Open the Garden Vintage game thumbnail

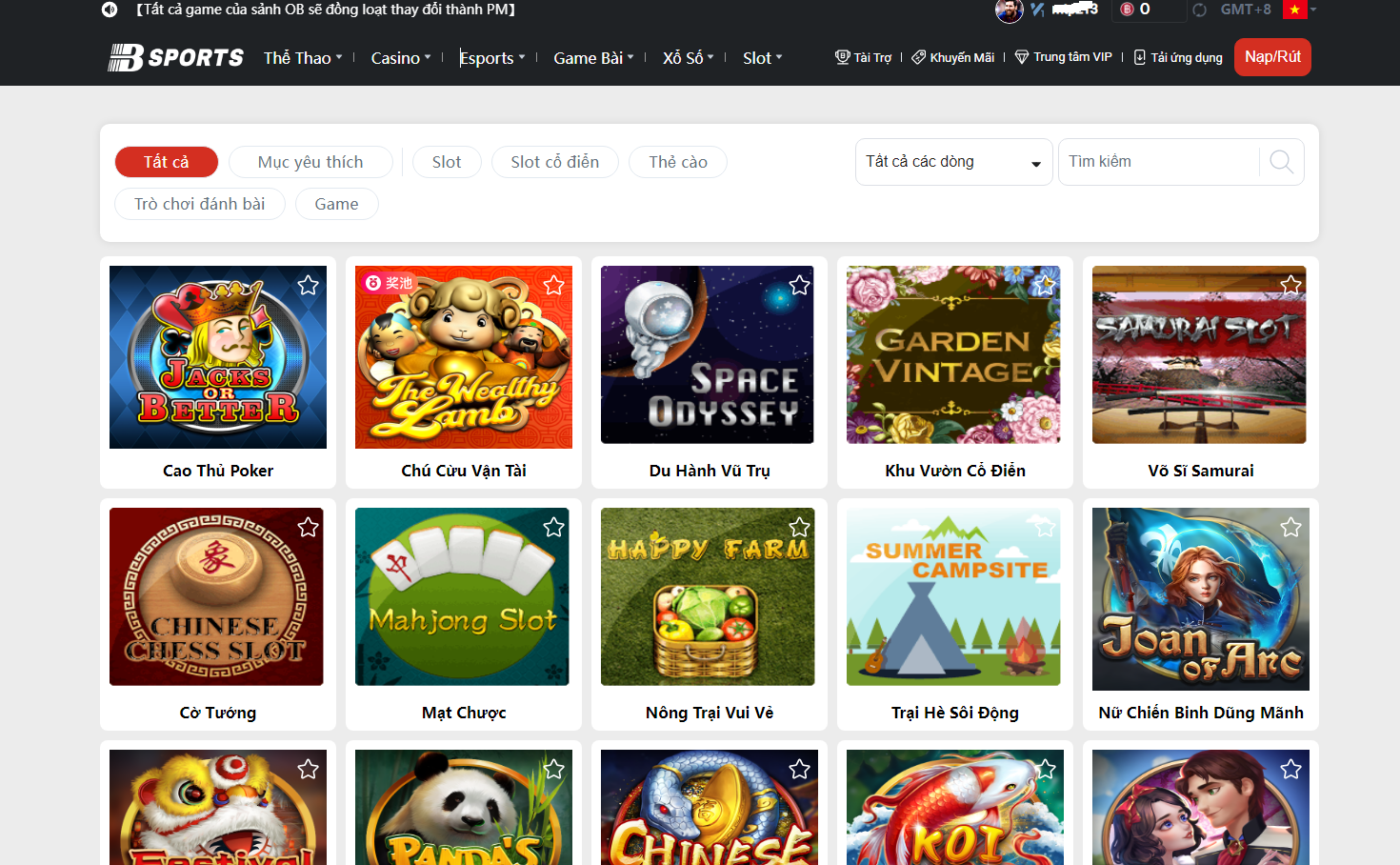pyautogui.click(x=953, y=354)
